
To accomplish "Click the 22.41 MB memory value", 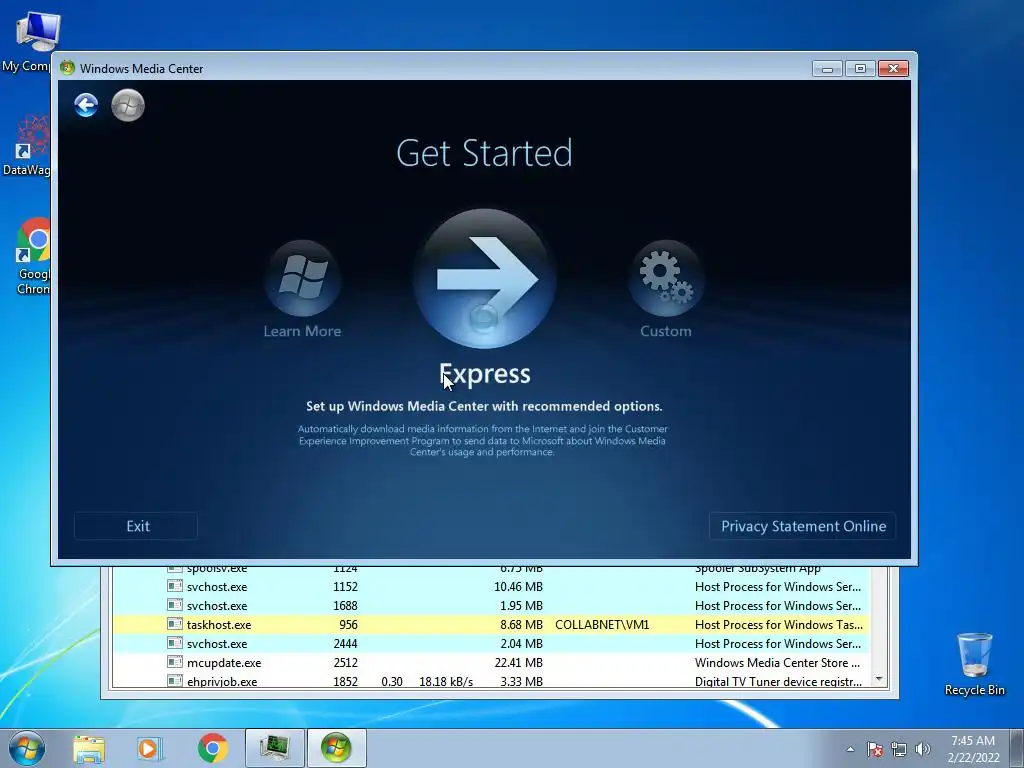I will point(519,663).
